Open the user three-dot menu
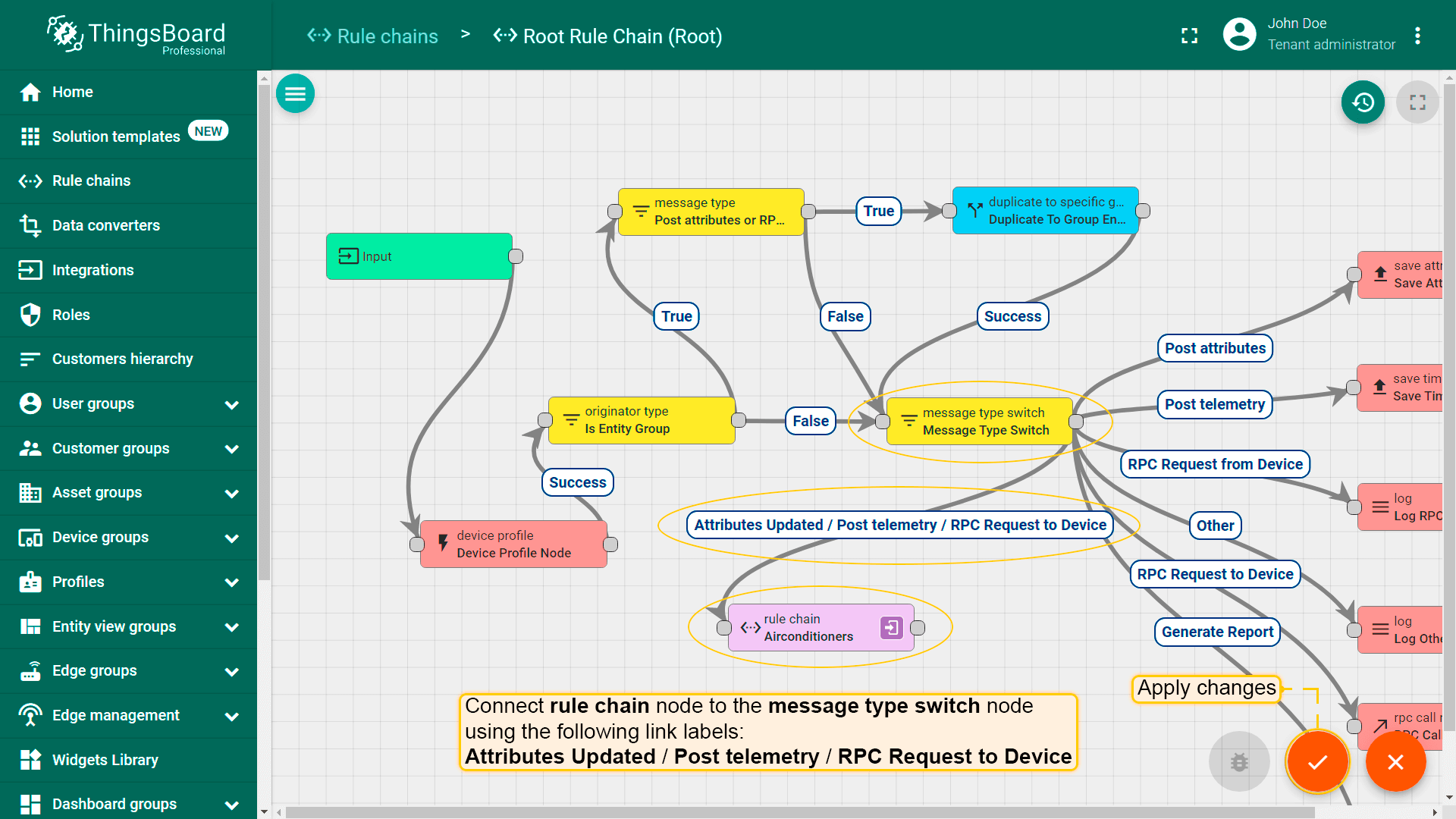The height and width of the screenshot is (819, 1456). point(1417,36)
